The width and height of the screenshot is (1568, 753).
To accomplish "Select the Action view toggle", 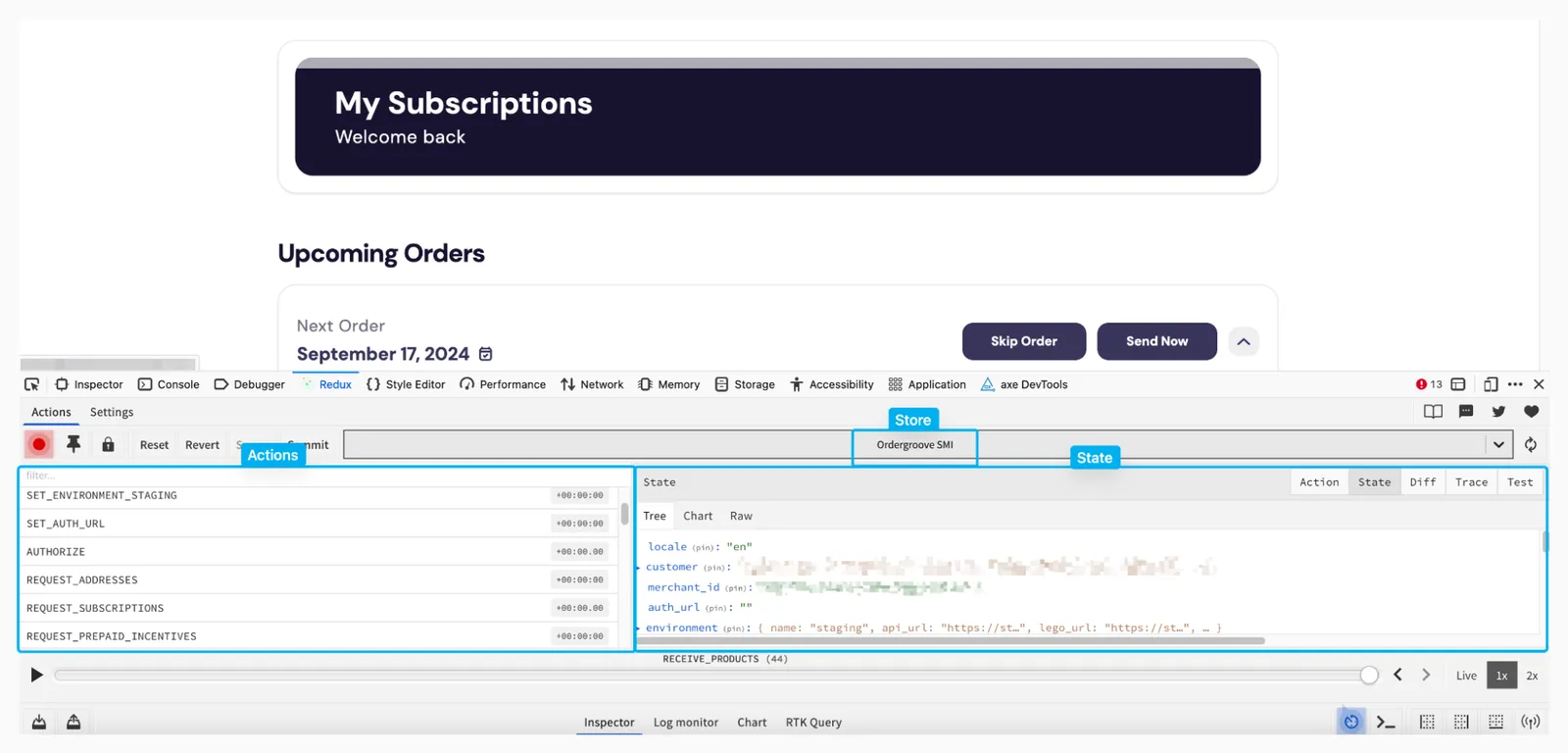I will pyautogui.click(x=1319, y=482).
